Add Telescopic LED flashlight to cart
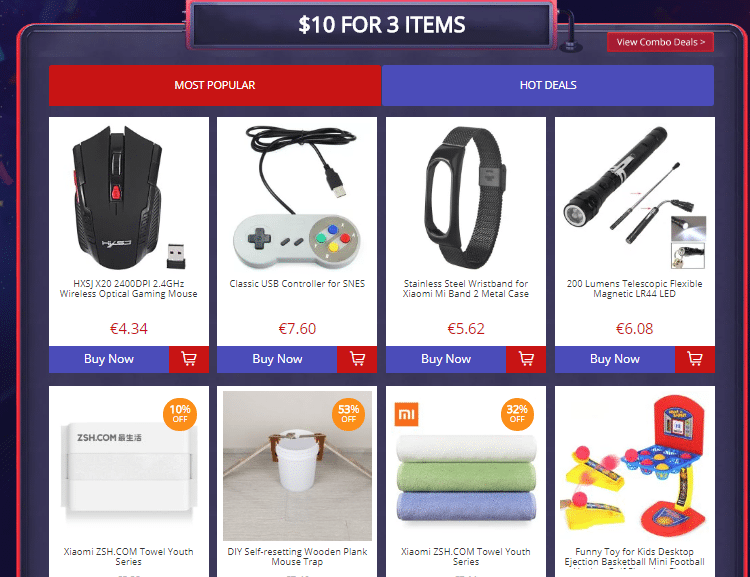Viewport: 750px width, 577px height. 695,359
